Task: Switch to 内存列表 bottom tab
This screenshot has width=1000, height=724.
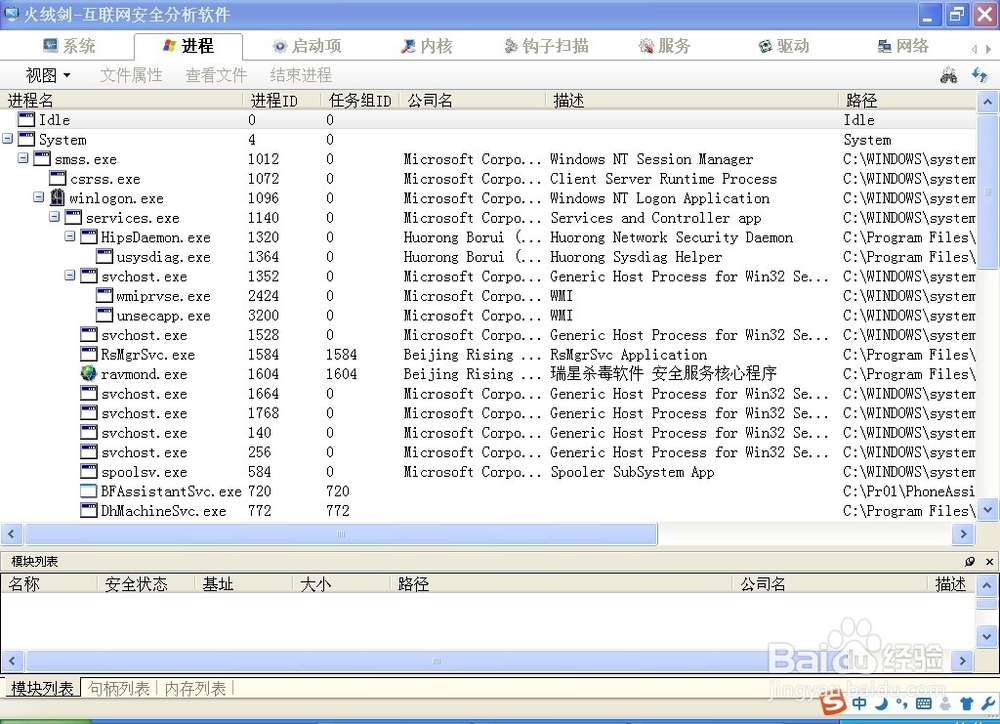Action: tap(195, 688)
